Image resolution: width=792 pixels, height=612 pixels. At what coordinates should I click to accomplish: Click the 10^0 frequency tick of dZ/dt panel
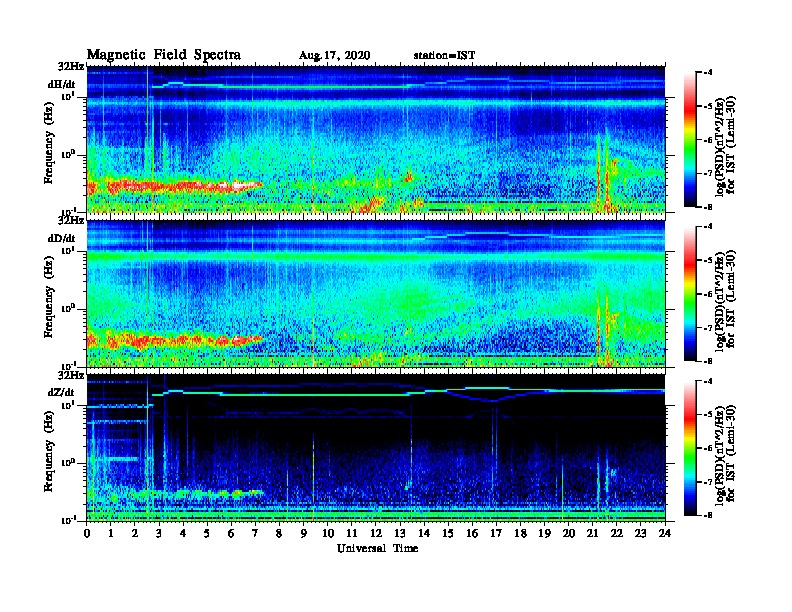pyautogui.click(x=68, y=462)
